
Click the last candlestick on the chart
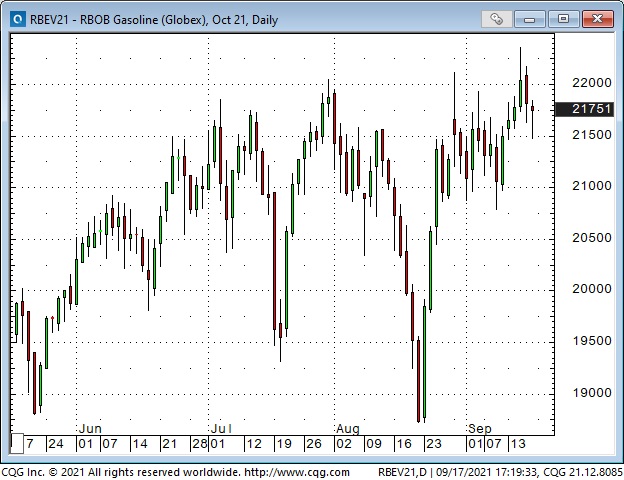[x=532, y=108]
